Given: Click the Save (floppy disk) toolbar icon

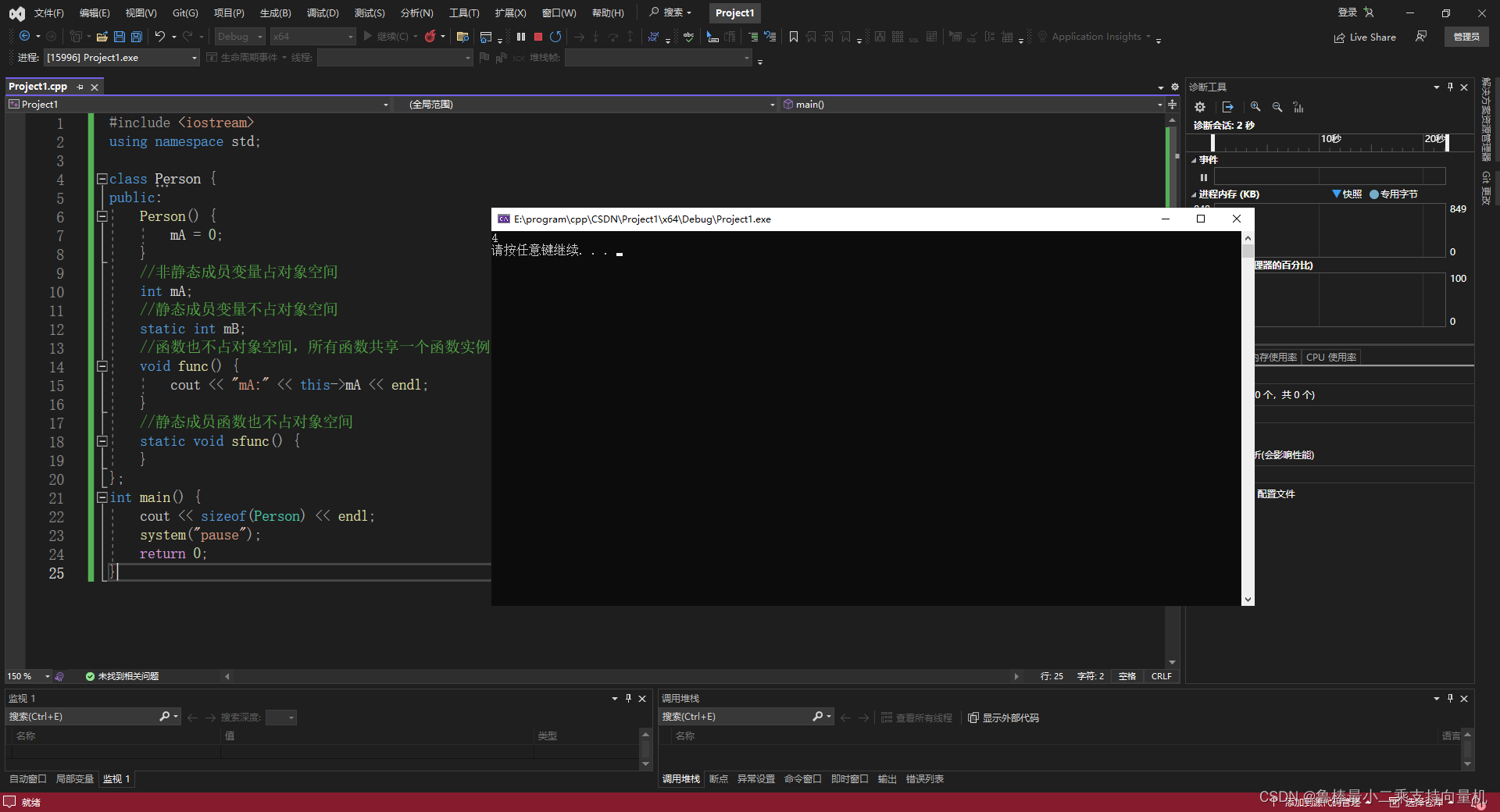Looking at the screenshot, I should tap(119, 37).
